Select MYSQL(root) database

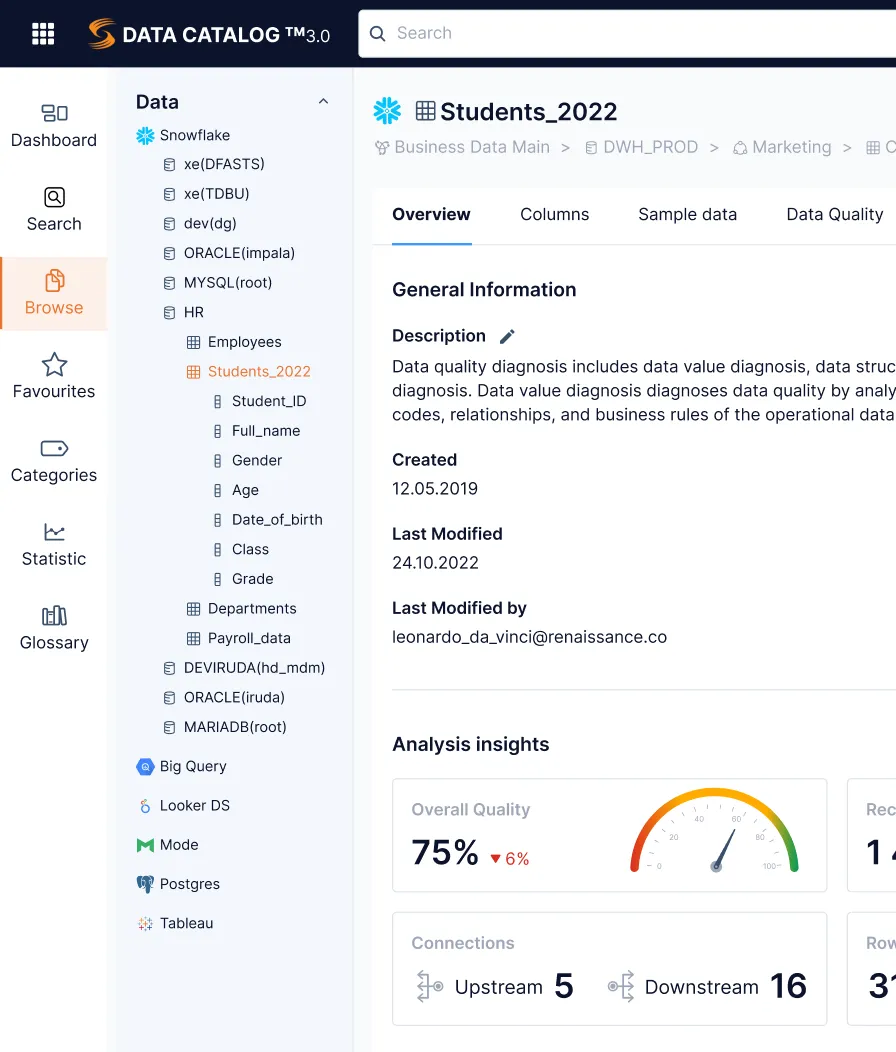point(217,282)
